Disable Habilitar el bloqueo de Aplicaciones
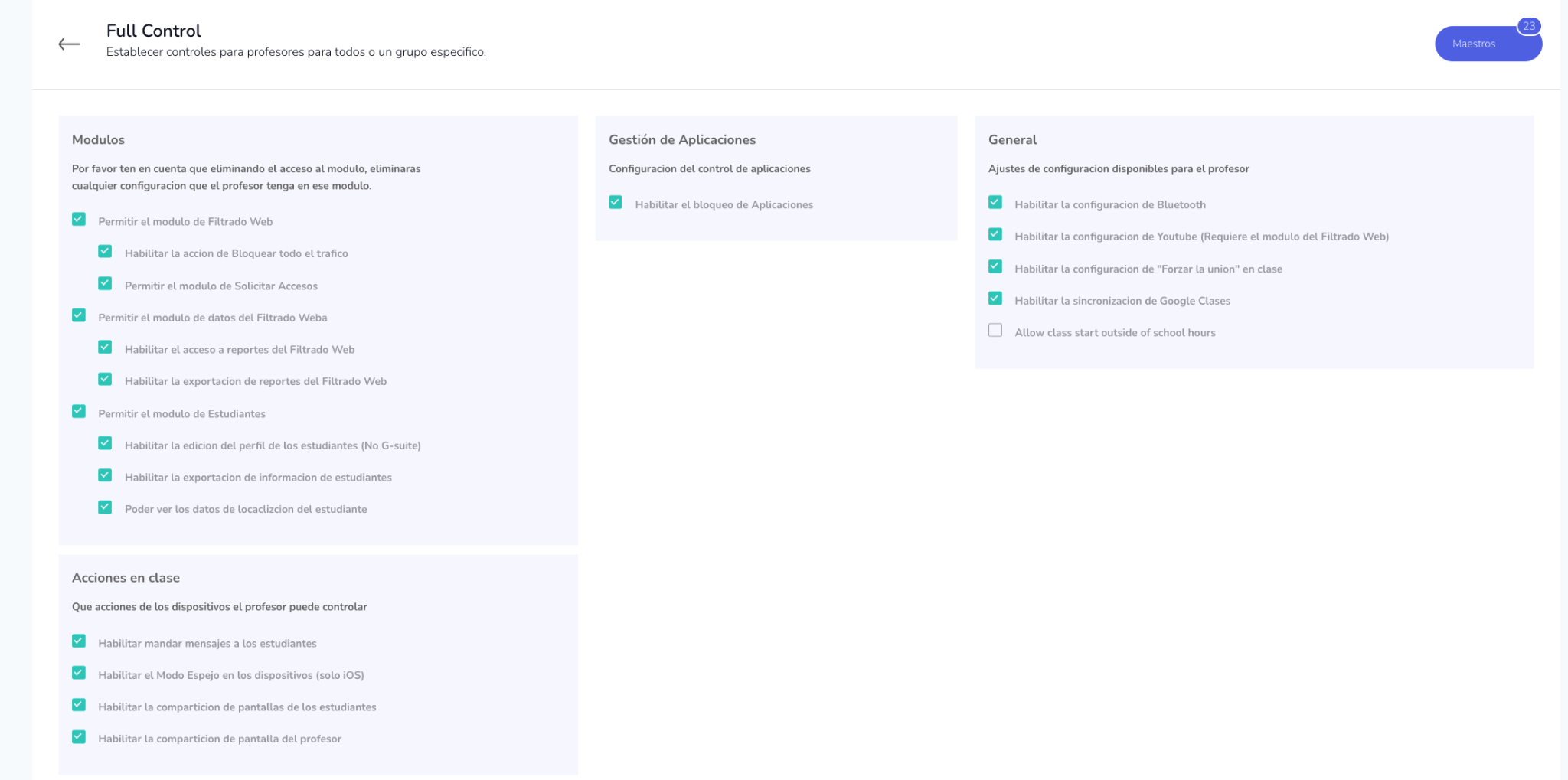The image size is (1568, 780). click(616, 203)
